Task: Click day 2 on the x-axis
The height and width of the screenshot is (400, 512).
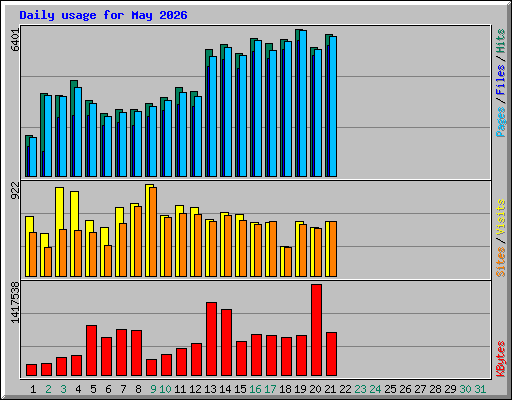Action: click(x=48, y=389)
